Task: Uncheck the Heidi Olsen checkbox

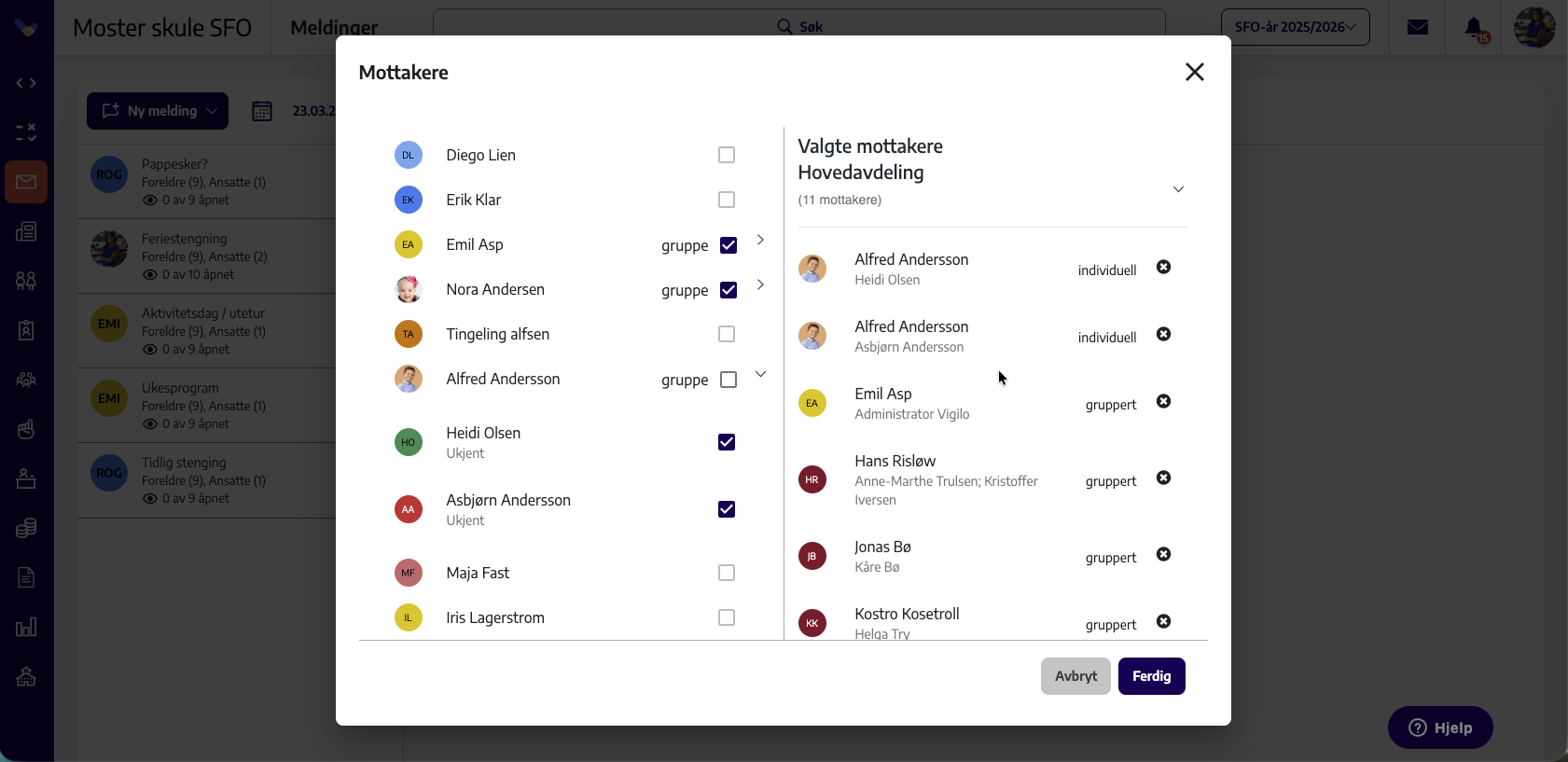Action: pyautogui.click(x=727, y=442)
